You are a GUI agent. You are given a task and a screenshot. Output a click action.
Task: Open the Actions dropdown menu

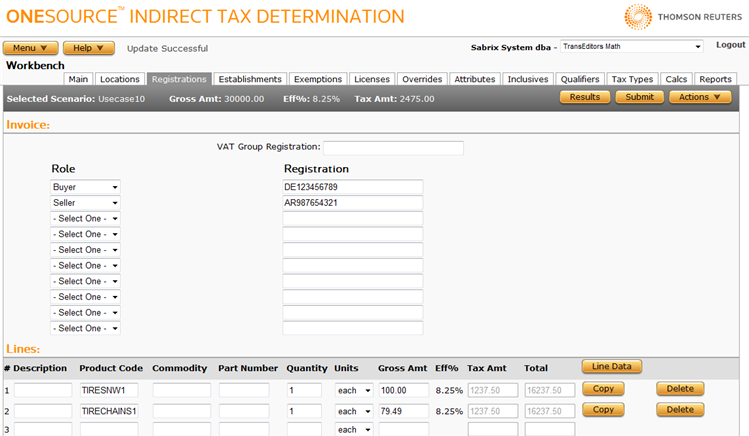point(700,97)
